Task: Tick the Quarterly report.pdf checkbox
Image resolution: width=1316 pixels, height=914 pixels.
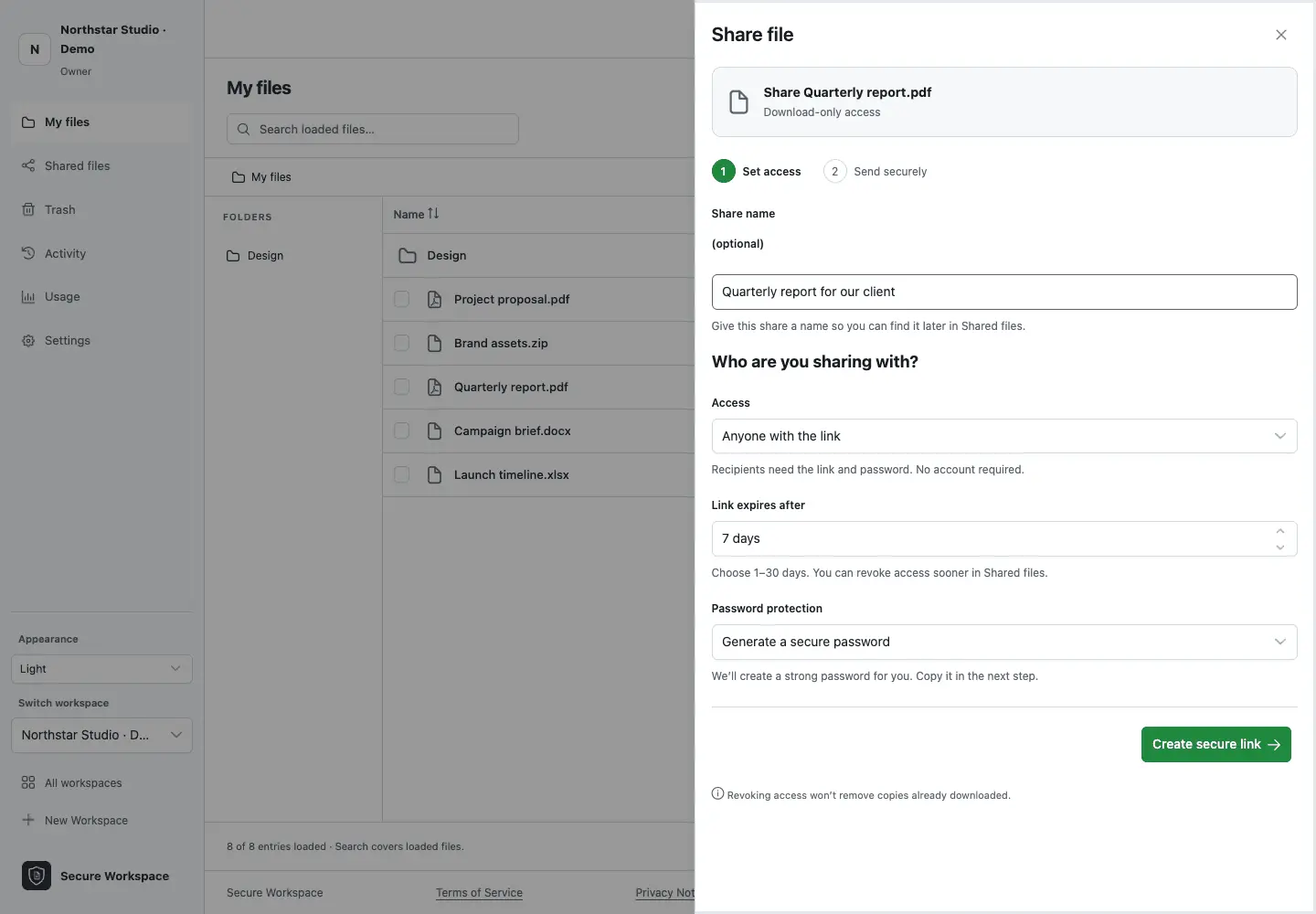Action: point(401,387)
